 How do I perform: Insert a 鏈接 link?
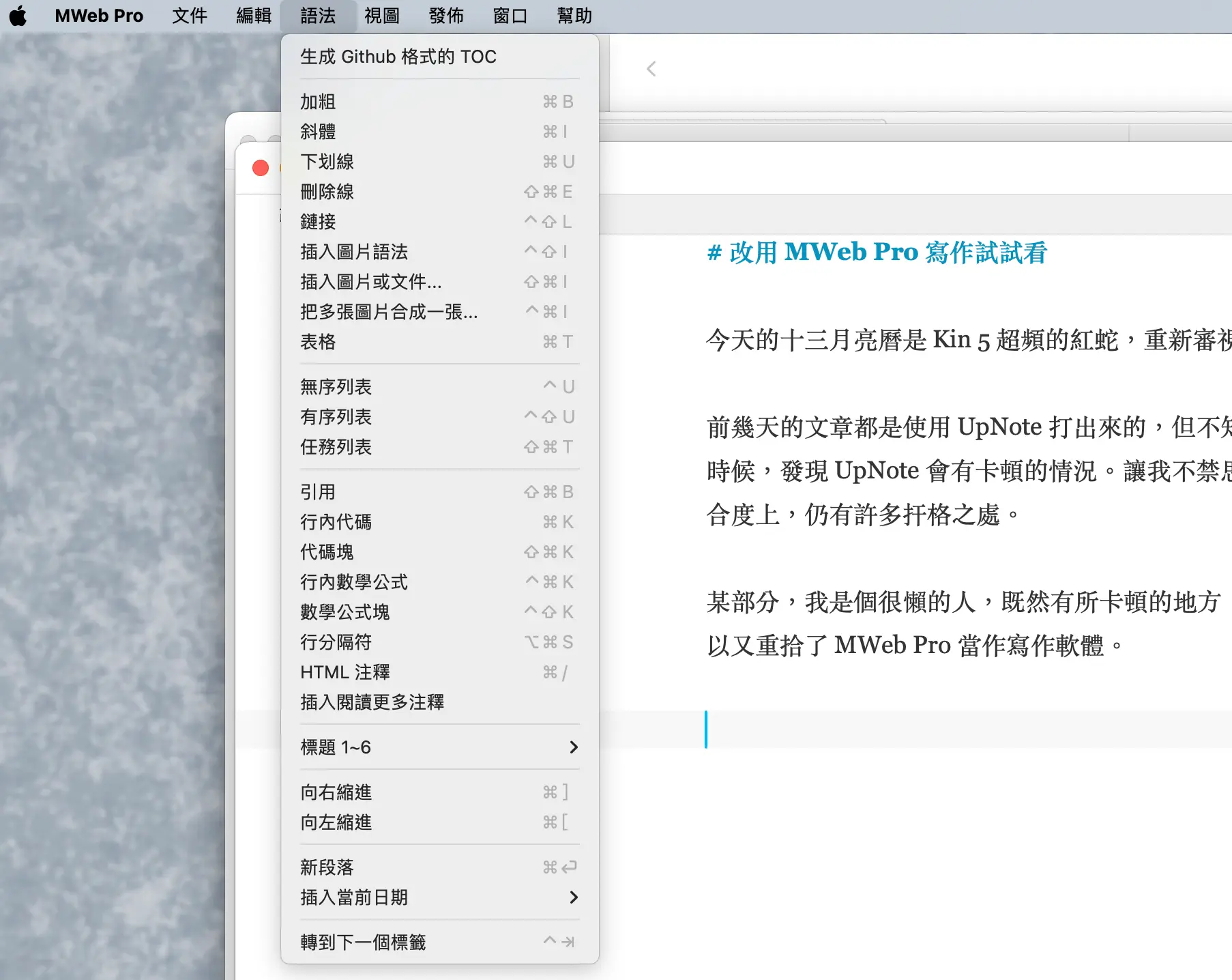tap(440, 222)
